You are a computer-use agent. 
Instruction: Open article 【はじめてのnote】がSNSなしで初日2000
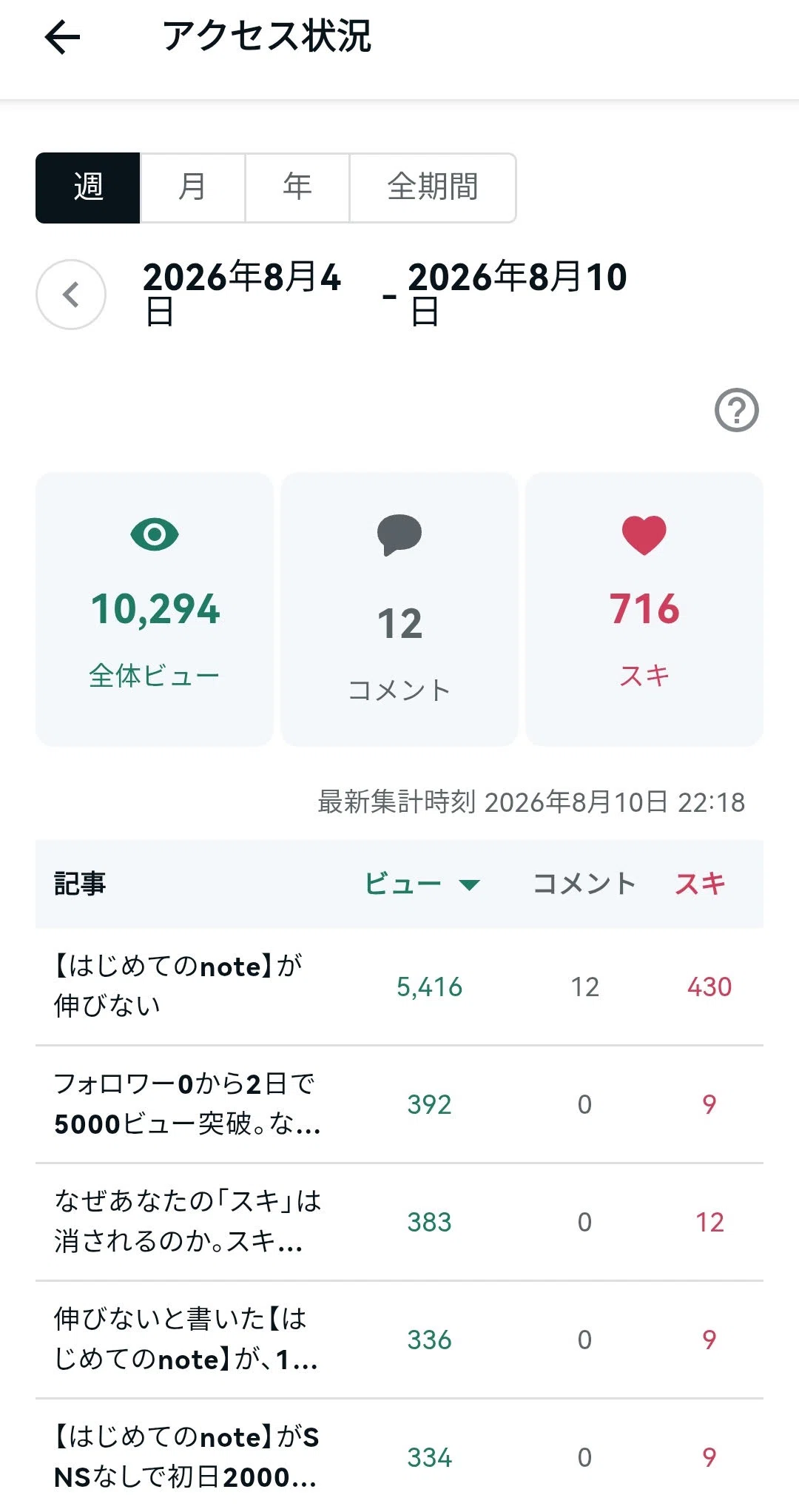399,1456
